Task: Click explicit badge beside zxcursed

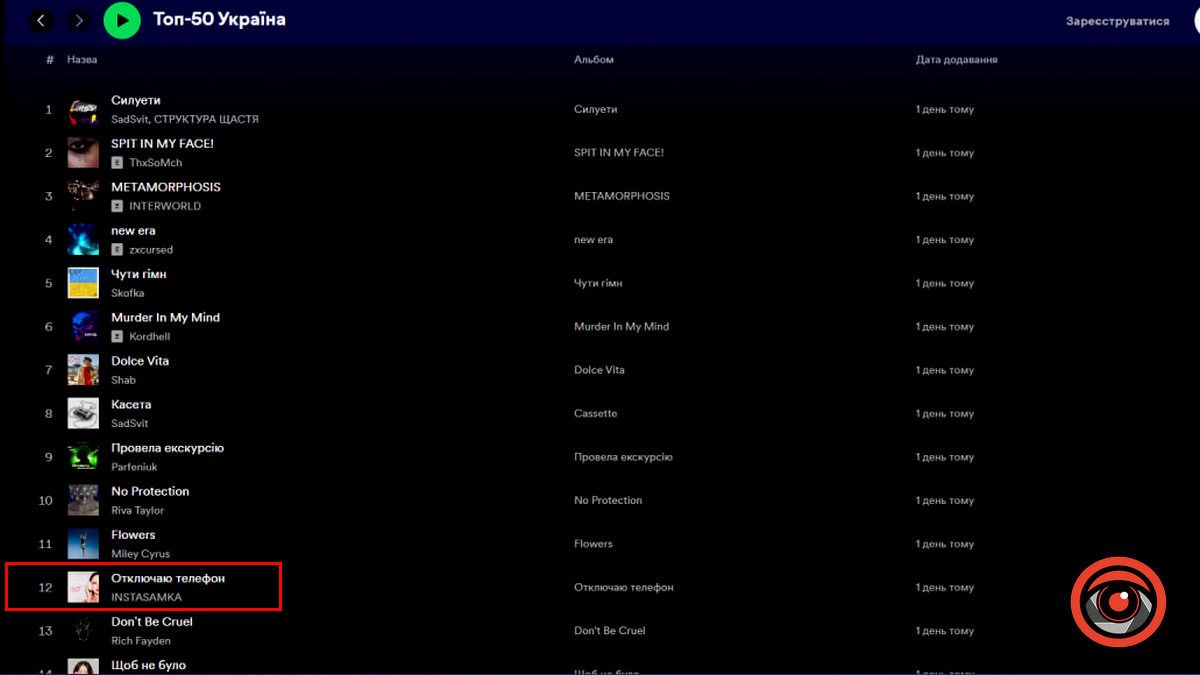Action: tap(117, 250)
